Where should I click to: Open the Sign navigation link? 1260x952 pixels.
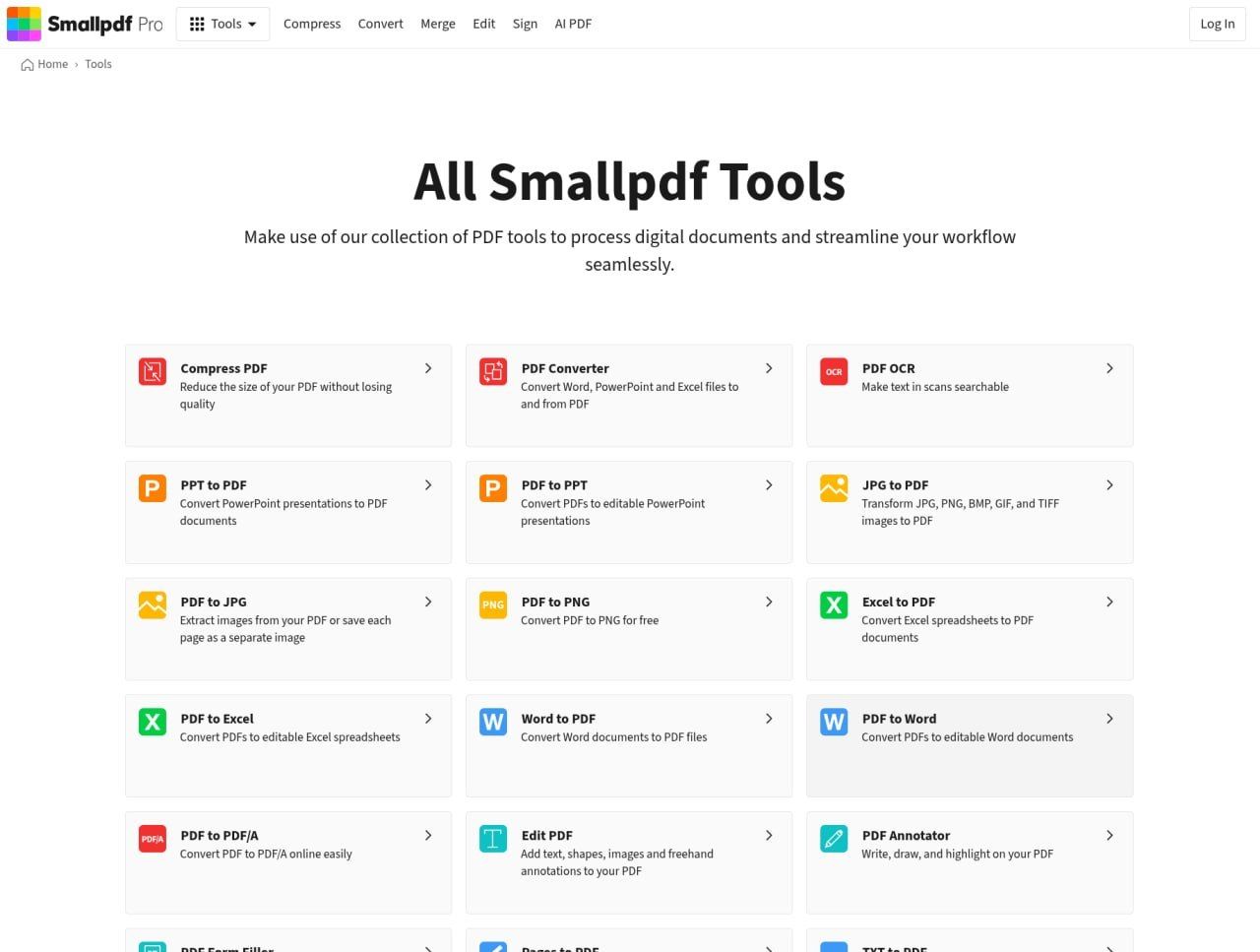pyautogui.click(x=525, y=24)
